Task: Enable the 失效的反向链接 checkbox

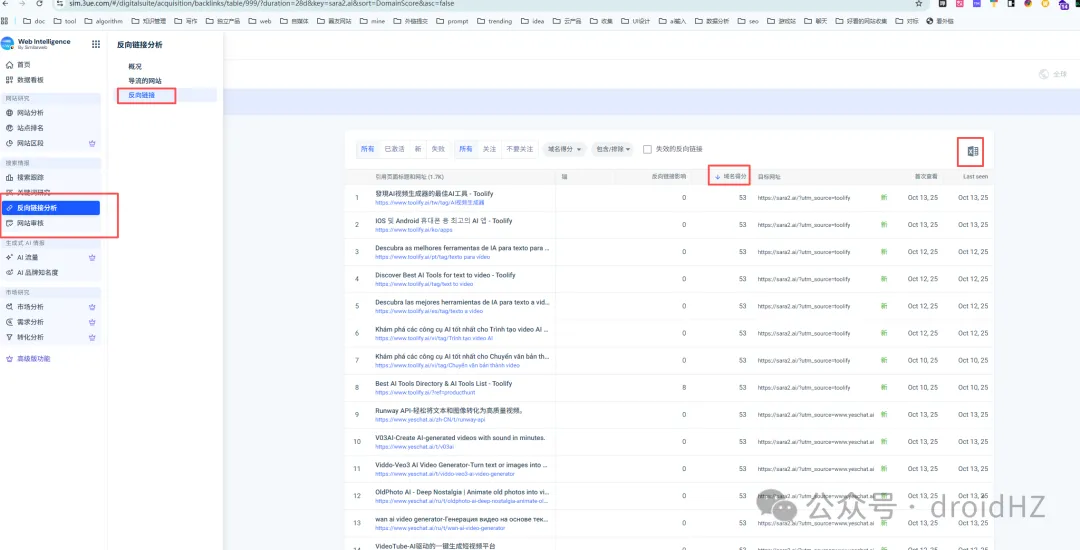Action: point(648,149)
